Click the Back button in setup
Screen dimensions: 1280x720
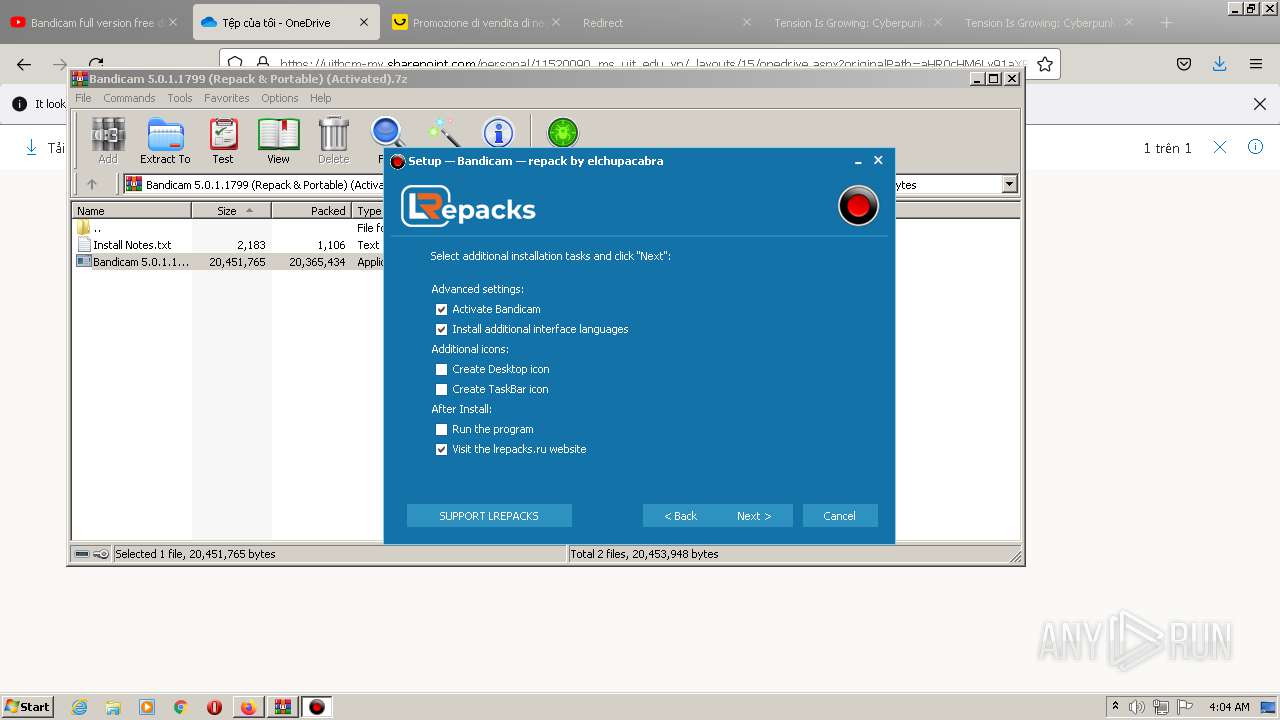[681, 516]
